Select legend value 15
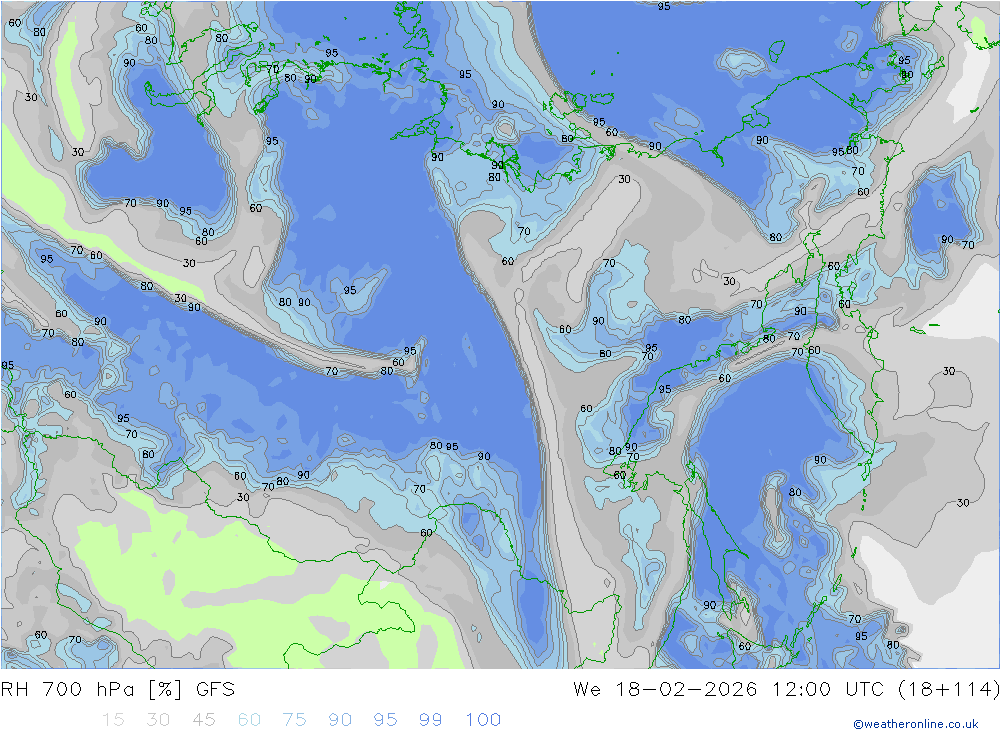The image size is (1000, 733). point(114,720)
